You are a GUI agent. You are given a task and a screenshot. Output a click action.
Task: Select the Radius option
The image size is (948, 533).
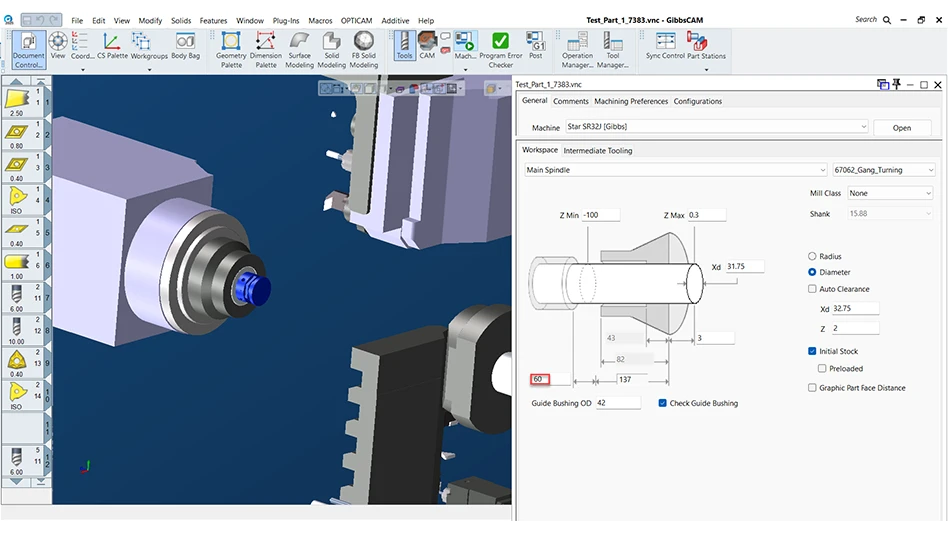pyautogui.click(x=812, y=256)
